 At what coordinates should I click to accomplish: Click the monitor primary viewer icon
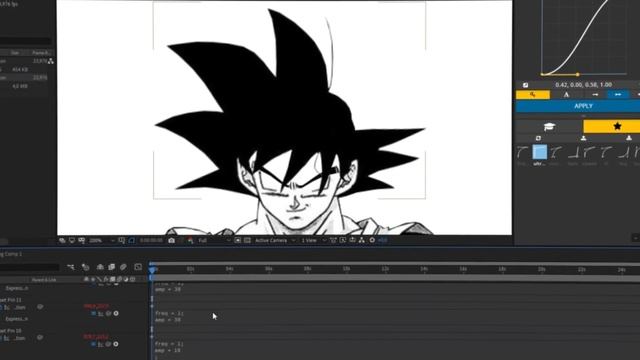(72, 240)
